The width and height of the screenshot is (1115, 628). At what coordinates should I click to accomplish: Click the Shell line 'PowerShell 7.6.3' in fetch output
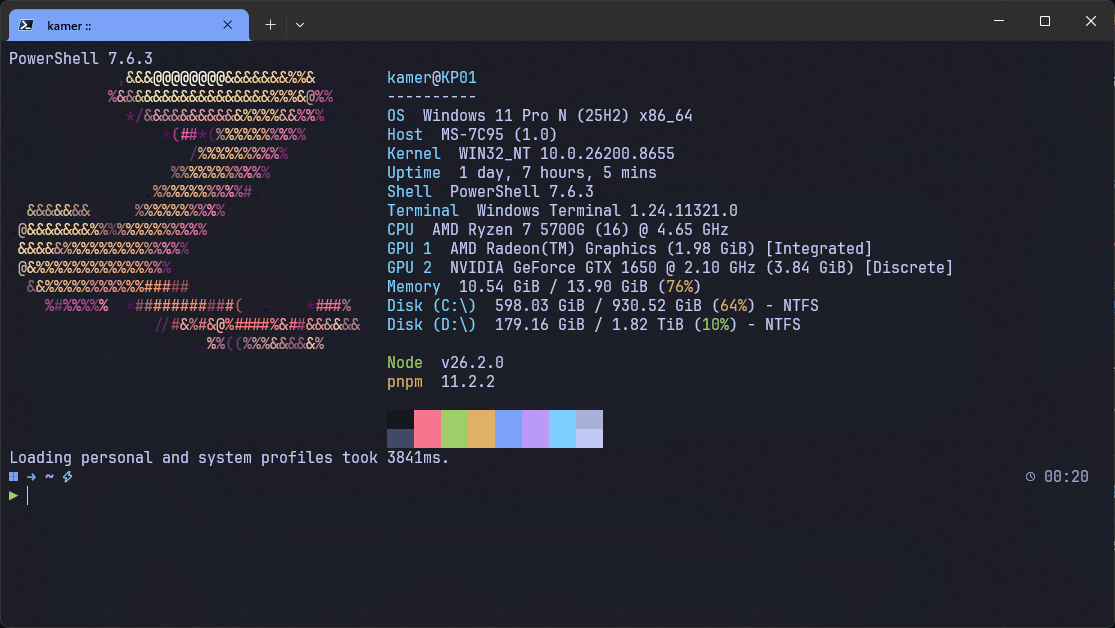(x=490, y=191)
